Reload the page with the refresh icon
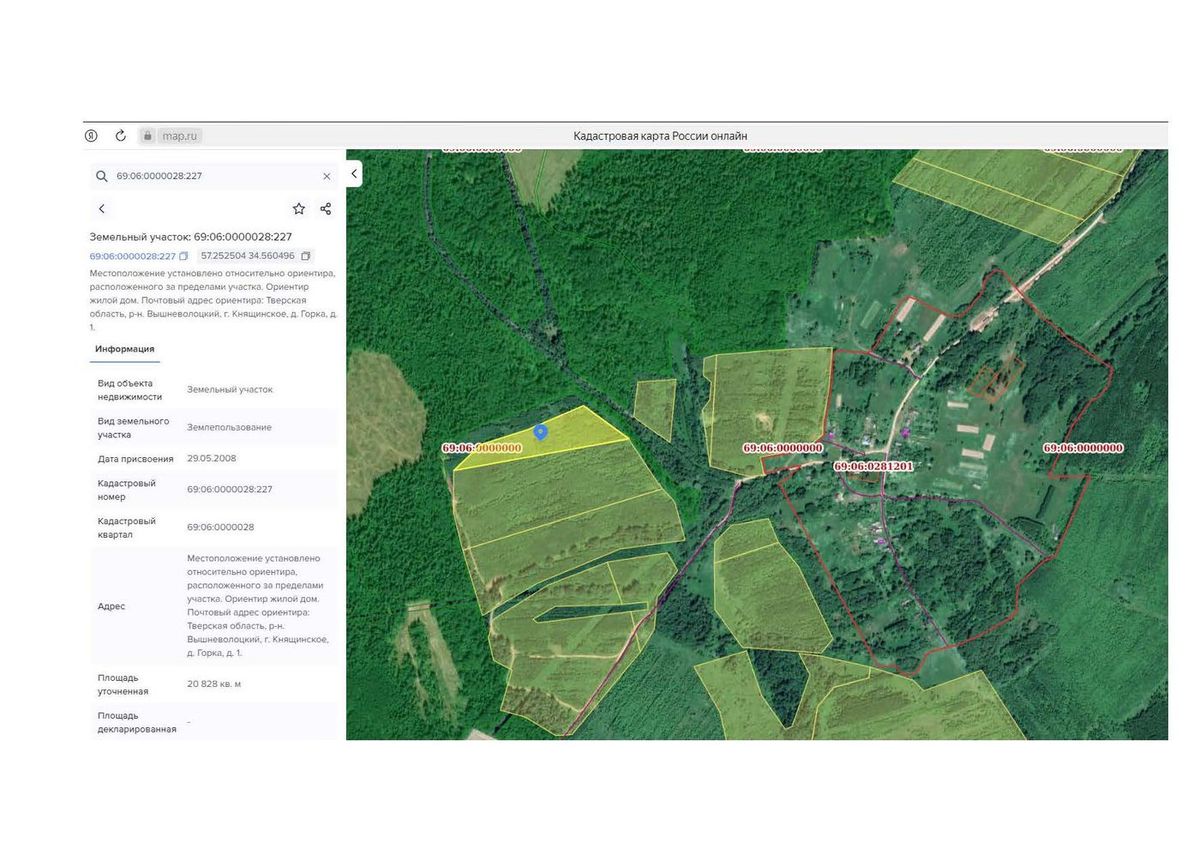1200x849 pixels. point(121,136)
